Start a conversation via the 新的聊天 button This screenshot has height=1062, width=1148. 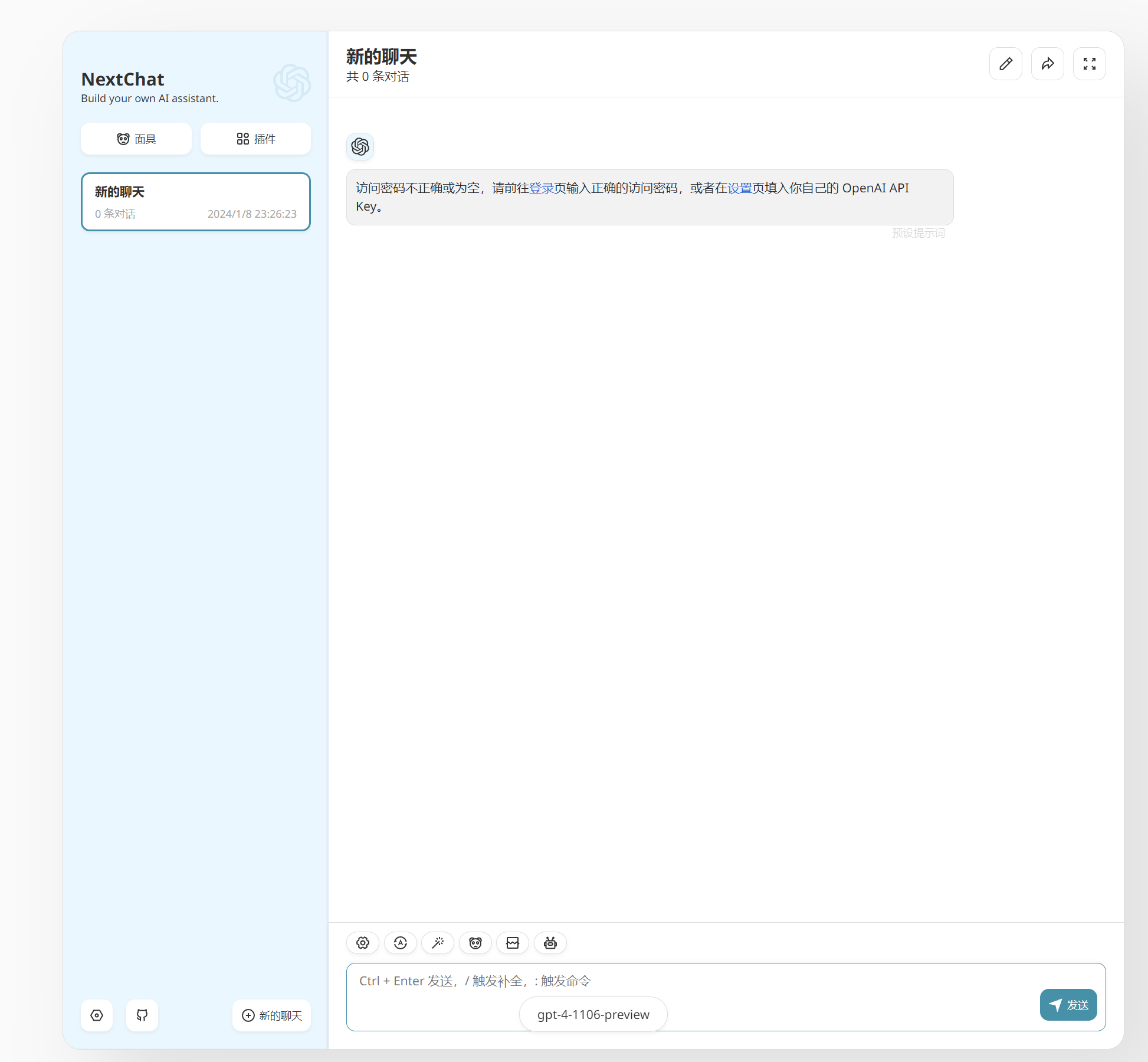(271, 1015)
